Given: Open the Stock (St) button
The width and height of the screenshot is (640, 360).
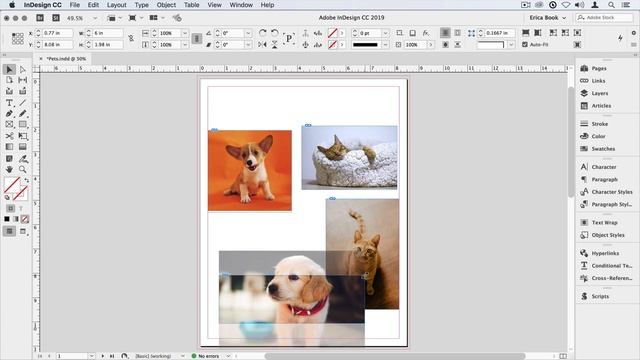Looking at the screenshot, I should (x=56, y=18).
